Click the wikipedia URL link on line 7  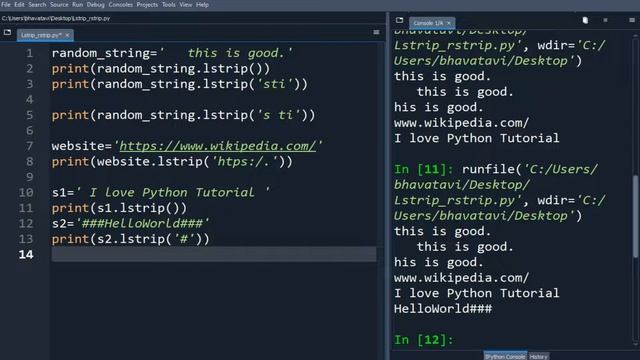(x=218, y=146)
